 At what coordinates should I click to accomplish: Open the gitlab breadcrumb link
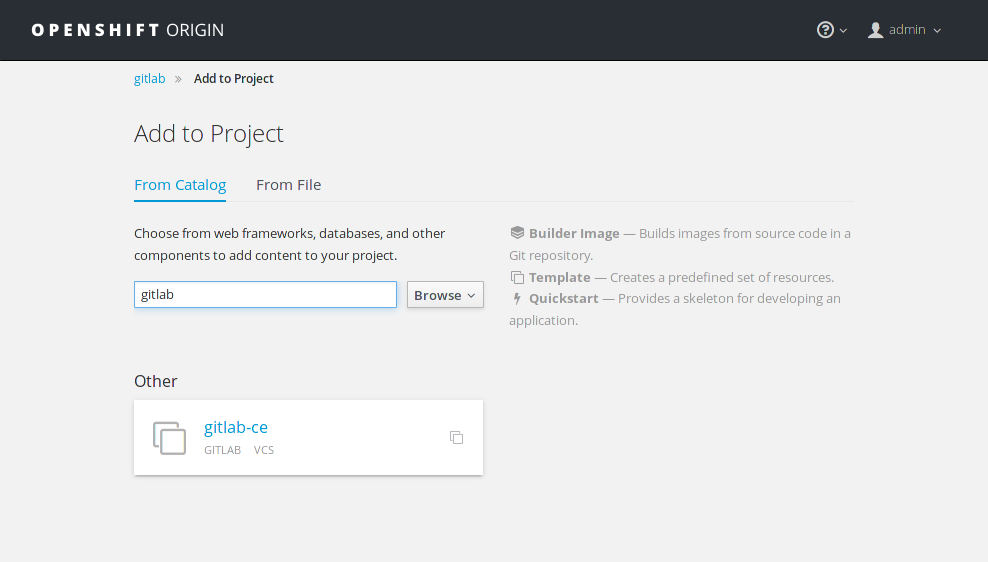tap(149, 79)
